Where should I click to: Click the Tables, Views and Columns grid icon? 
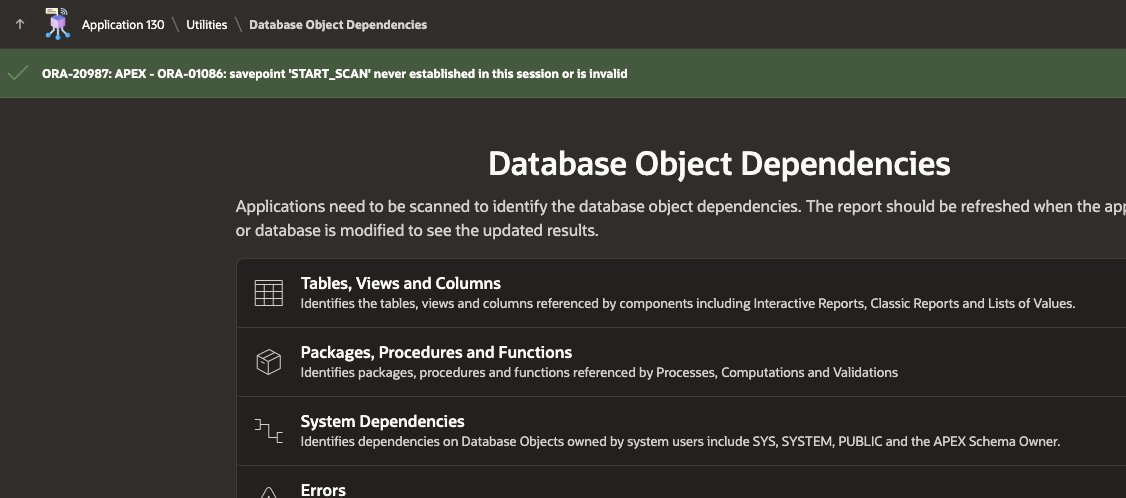[x=269, y=293]
